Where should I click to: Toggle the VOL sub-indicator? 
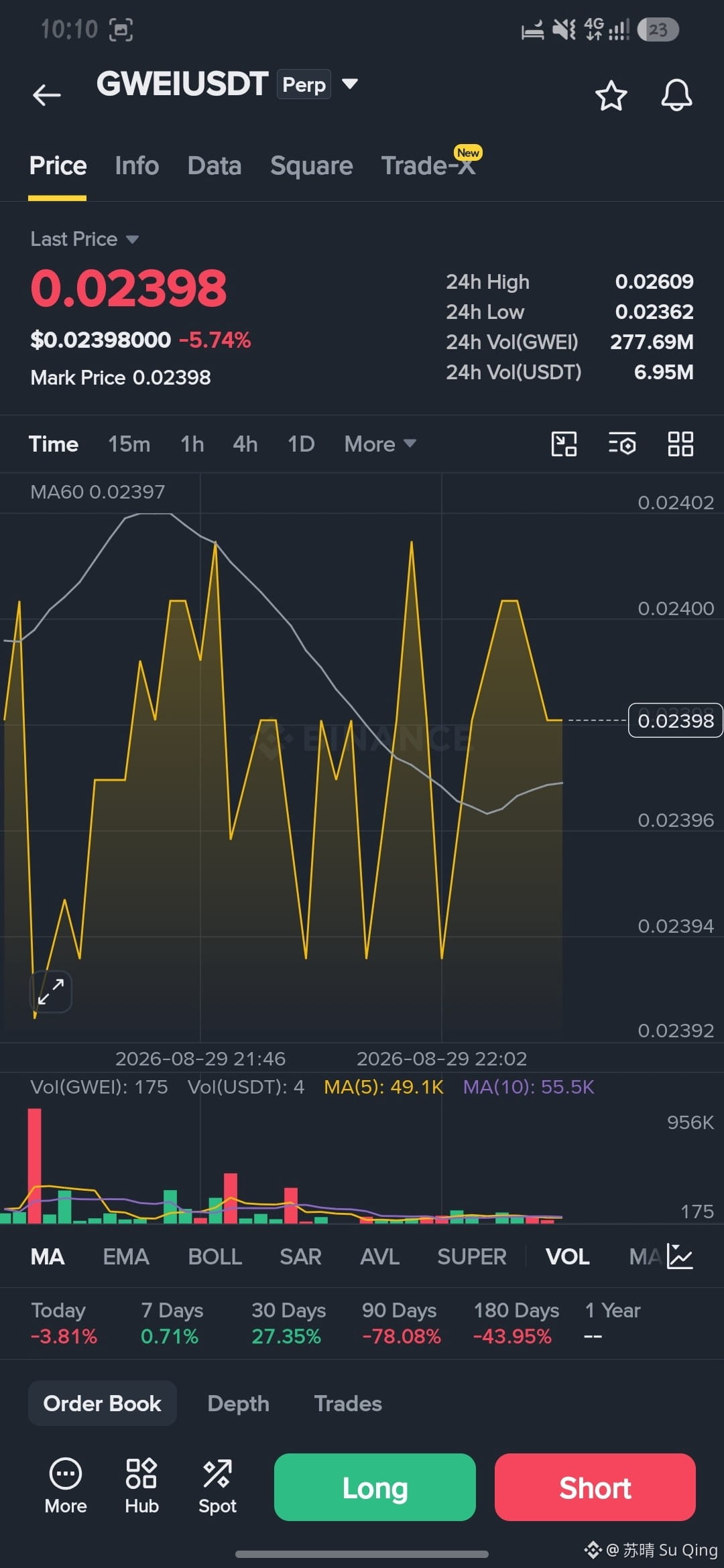[568, 1256]
